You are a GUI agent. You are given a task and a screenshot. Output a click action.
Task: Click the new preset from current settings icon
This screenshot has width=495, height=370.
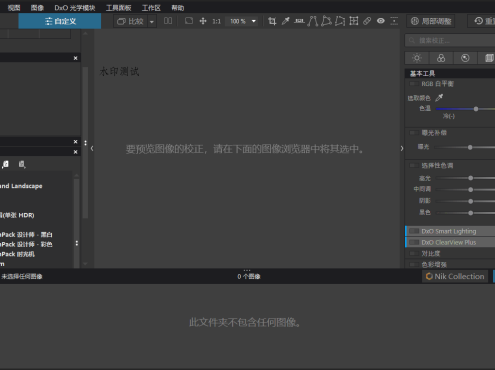(5, 164)
